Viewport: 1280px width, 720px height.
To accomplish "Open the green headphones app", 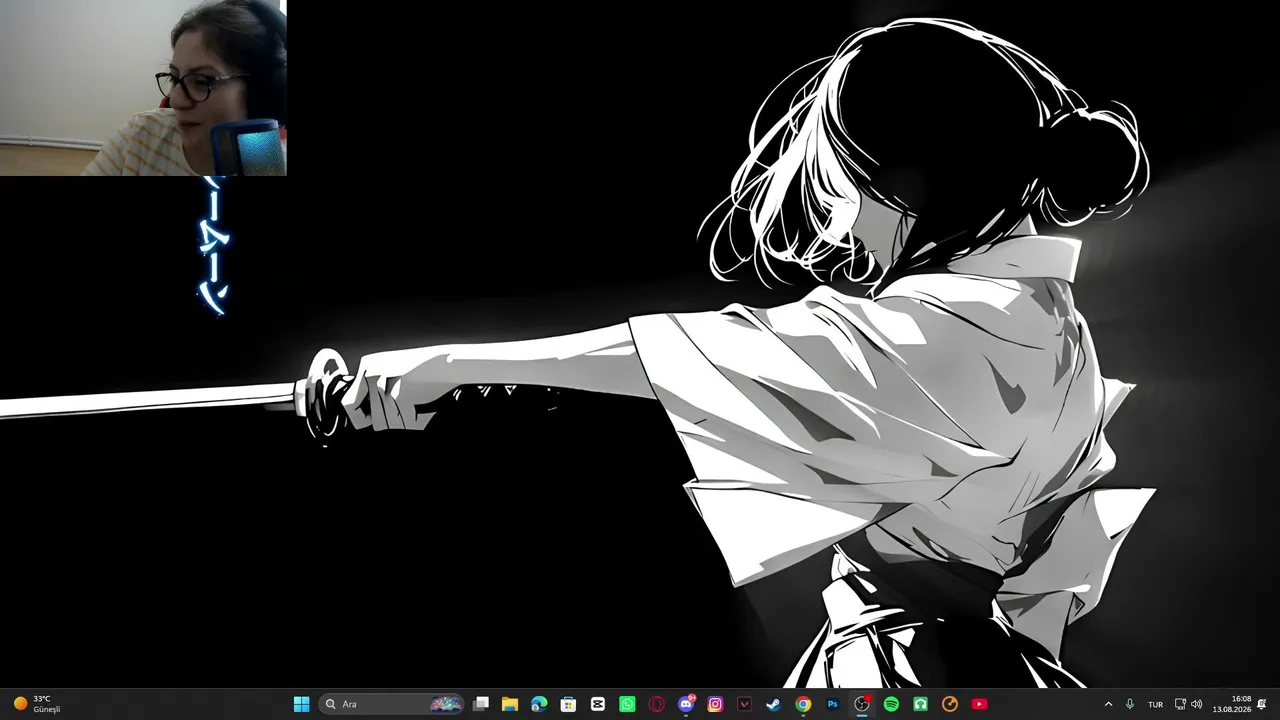I will (x=920, y=704).
